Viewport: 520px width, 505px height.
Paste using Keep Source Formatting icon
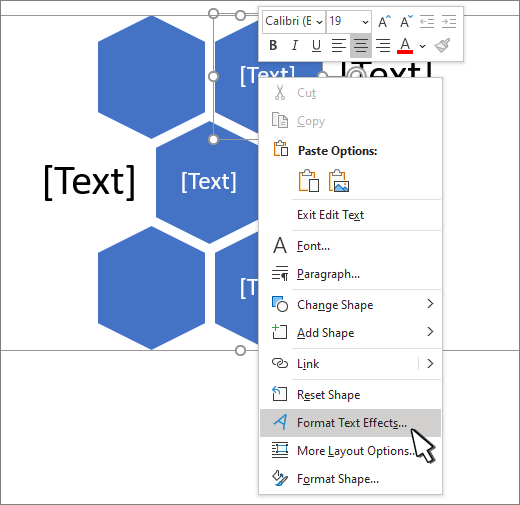coord(309,181)
